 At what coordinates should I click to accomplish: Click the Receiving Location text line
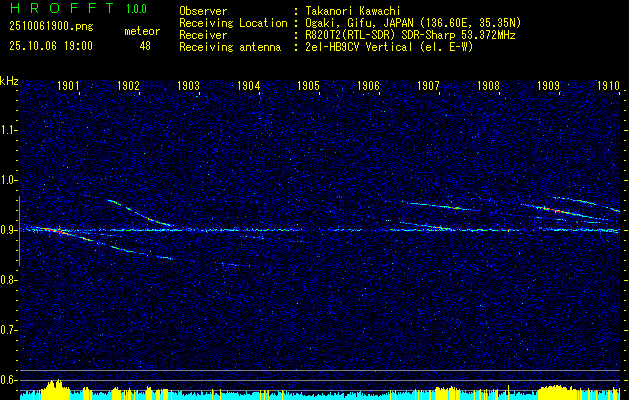tap(350, 23)
